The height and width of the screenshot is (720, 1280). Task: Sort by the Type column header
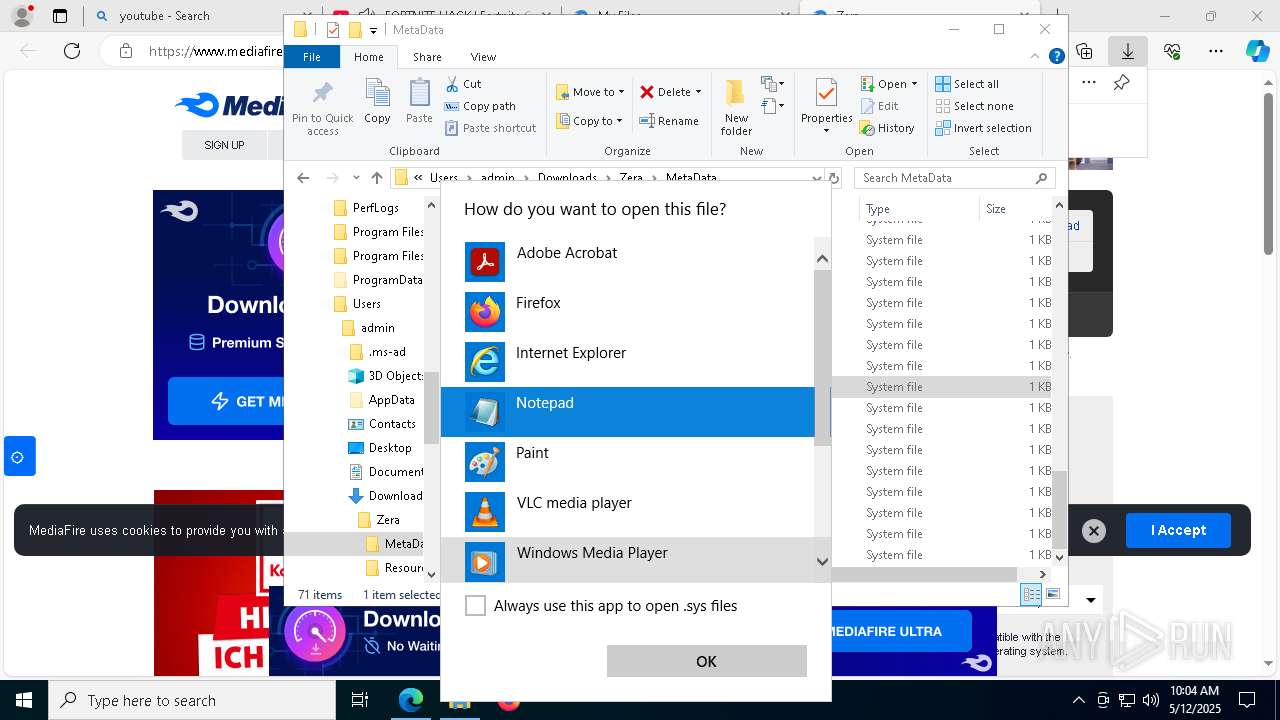pos(917,209)
